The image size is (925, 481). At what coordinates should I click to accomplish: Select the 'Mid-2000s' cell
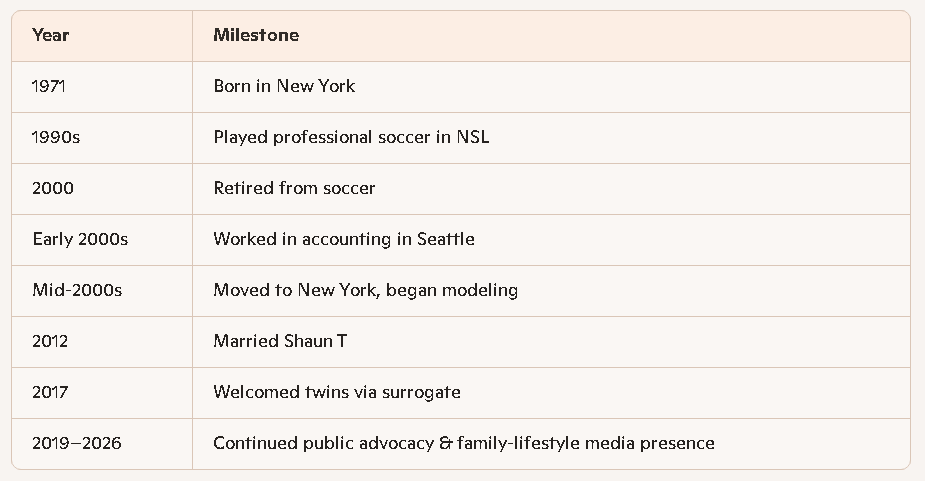pos(77,290)
